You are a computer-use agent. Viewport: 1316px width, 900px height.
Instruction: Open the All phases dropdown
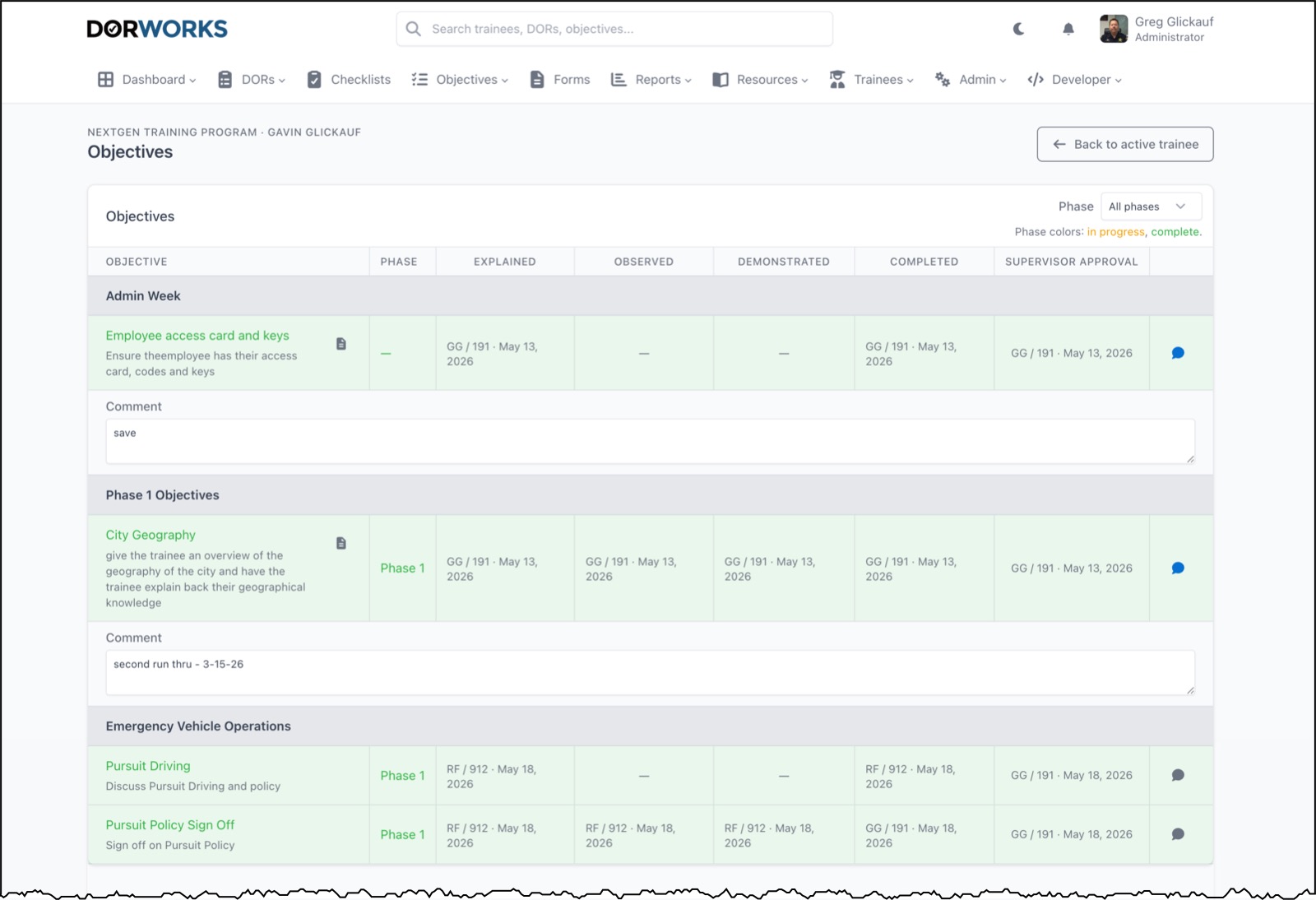pyautogui.click(x=1151, y=206)
